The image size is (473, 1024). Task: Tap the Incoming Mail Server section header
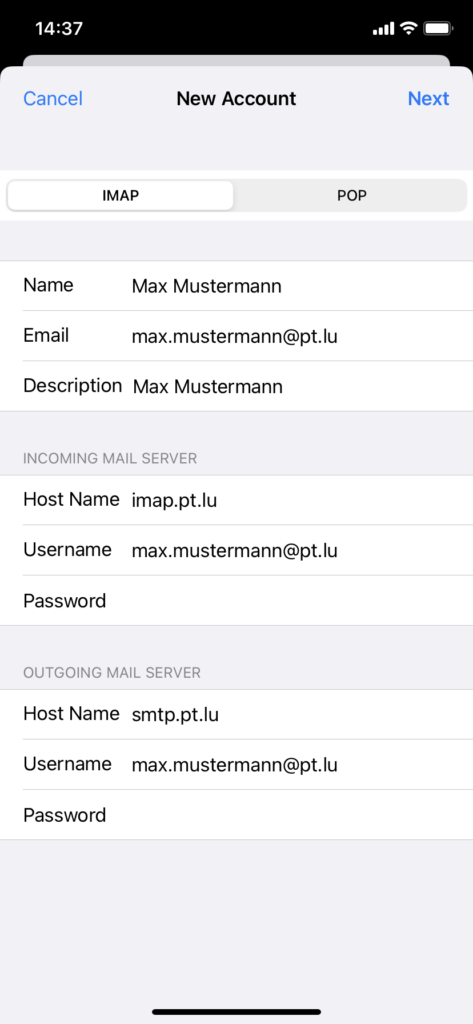(110, 458)
